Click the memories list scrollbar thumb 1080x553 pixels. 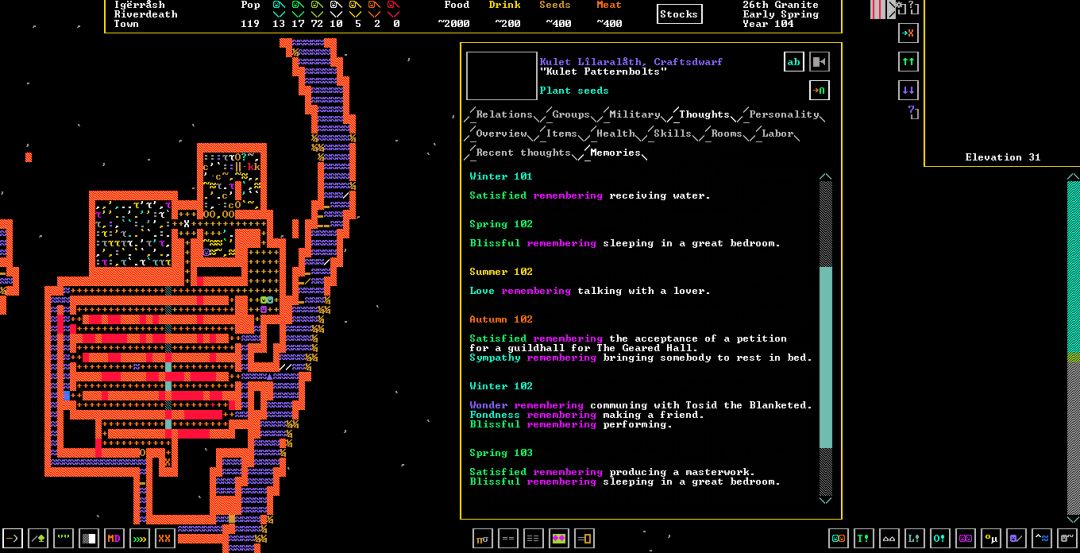(826, 355)
